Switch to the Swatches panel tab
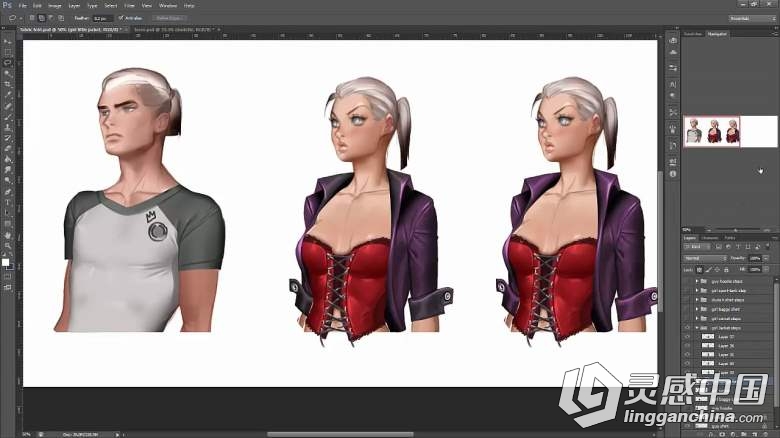 click(692, 34)
